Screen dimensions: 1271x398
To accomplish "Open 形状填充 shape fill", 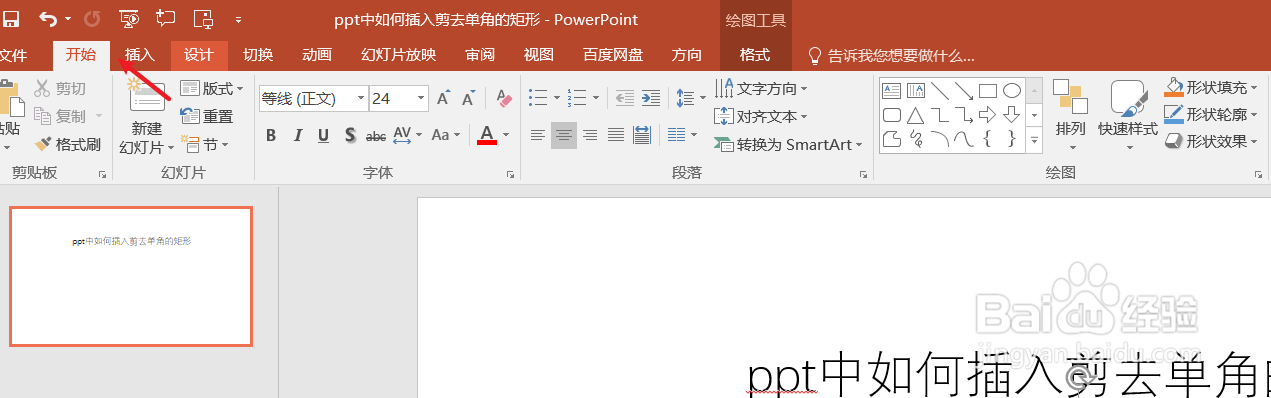I will click(x=1212, y=88).
